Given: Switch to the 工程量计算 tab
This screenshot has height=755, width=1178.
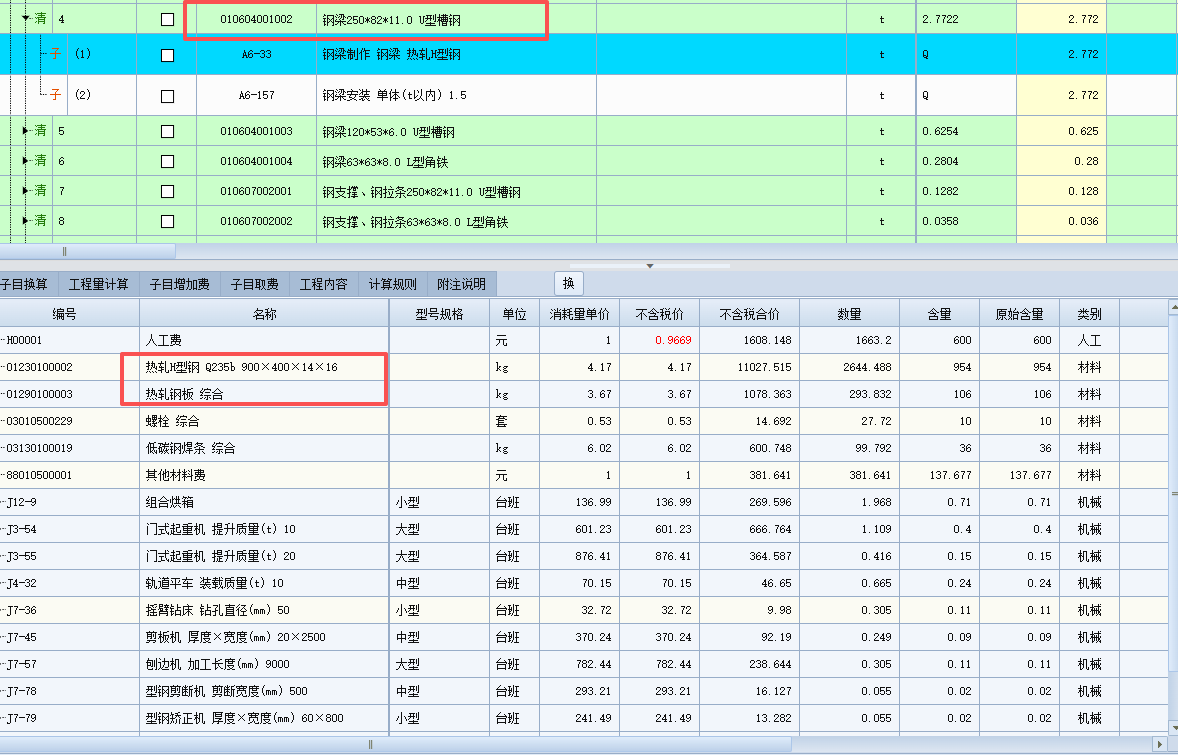Looking at the screenshot, I should point(98,284).
